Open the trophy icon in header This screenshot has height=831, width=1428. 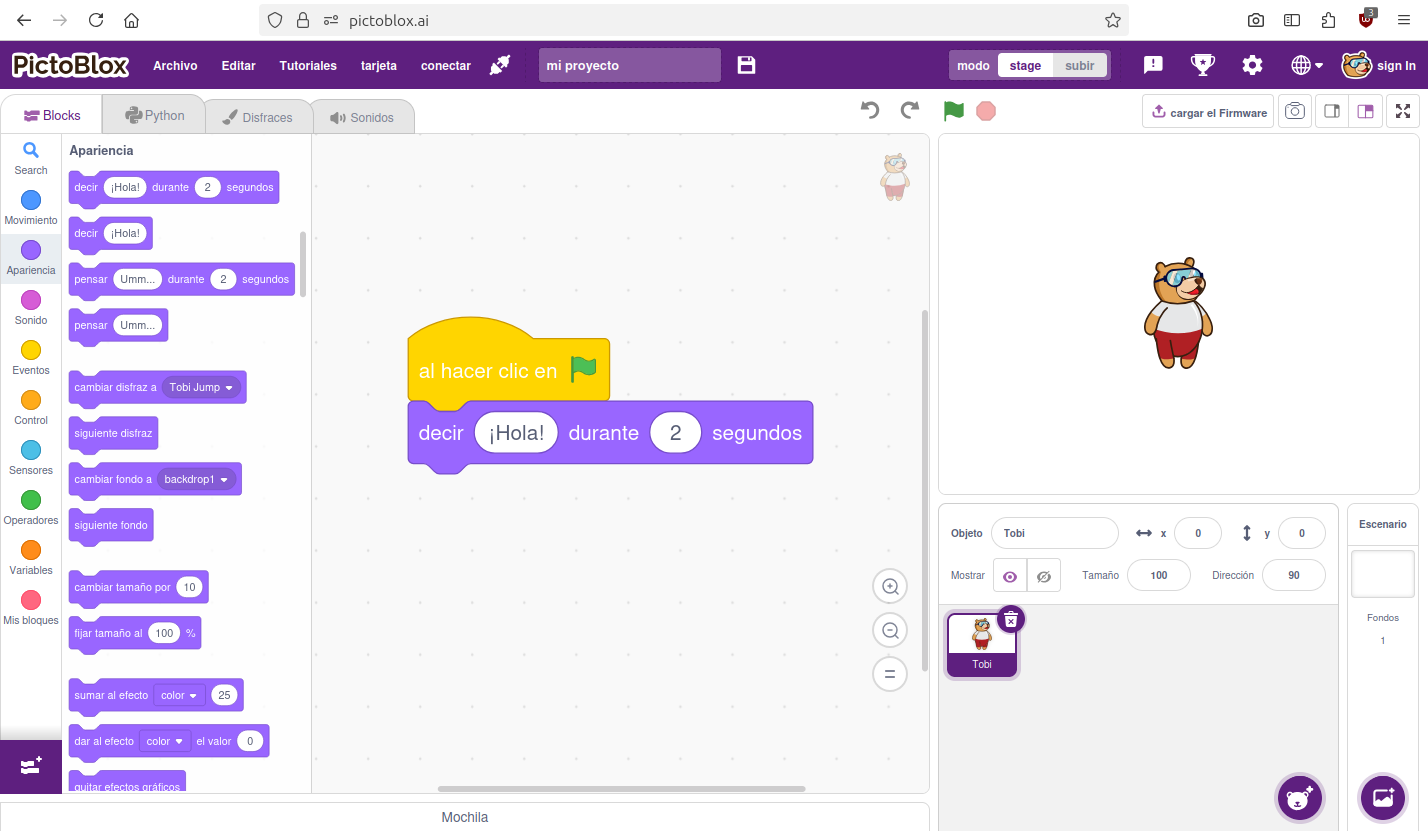point(1202,65)
